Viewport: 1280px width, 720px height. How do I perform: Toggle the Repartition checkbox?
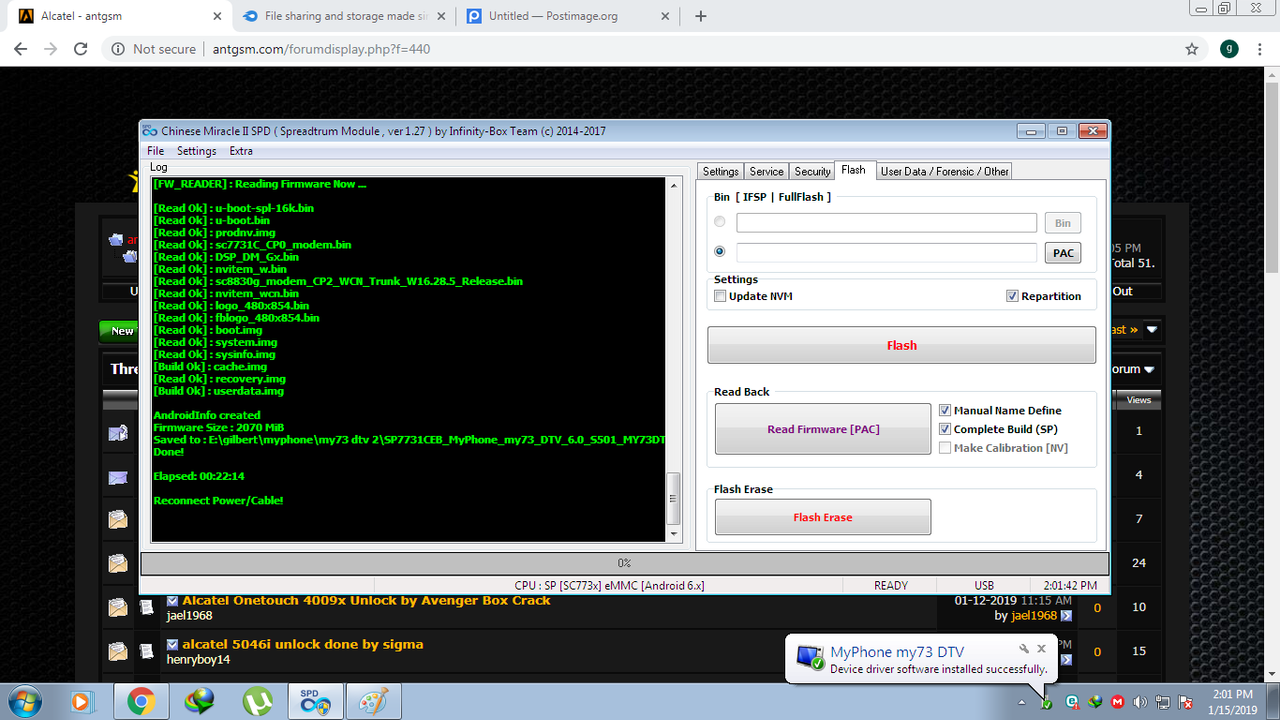coord(1012,296)
